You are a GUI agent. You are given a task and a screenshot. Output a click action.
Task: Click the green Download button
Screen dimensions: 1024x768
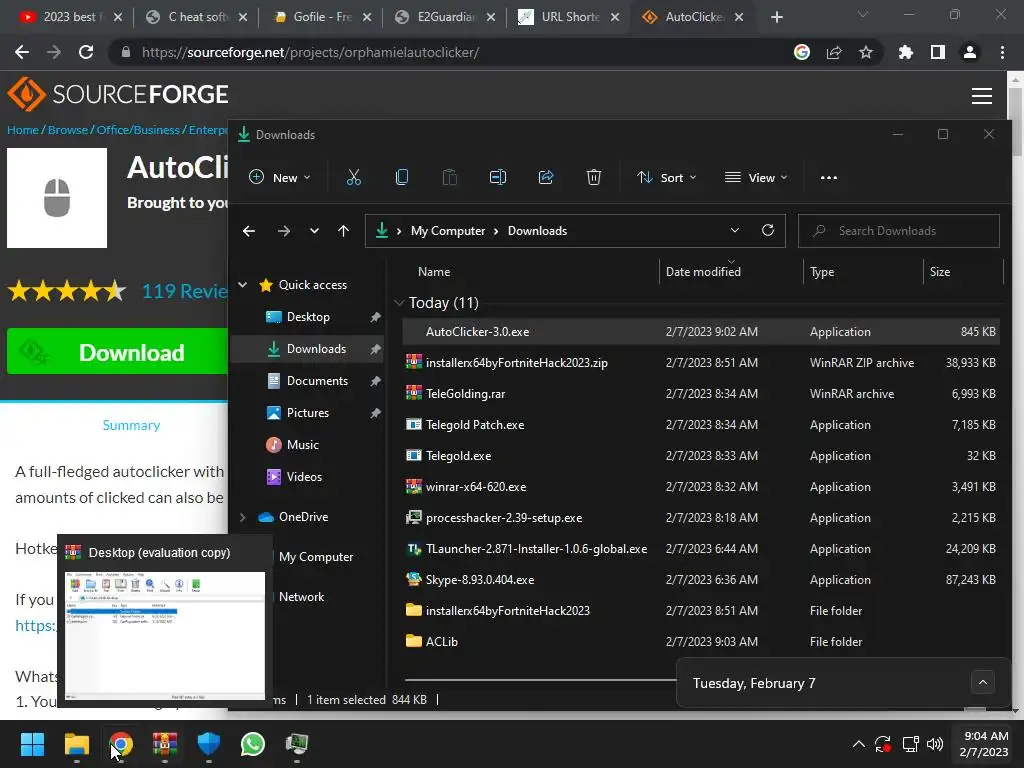117,351
